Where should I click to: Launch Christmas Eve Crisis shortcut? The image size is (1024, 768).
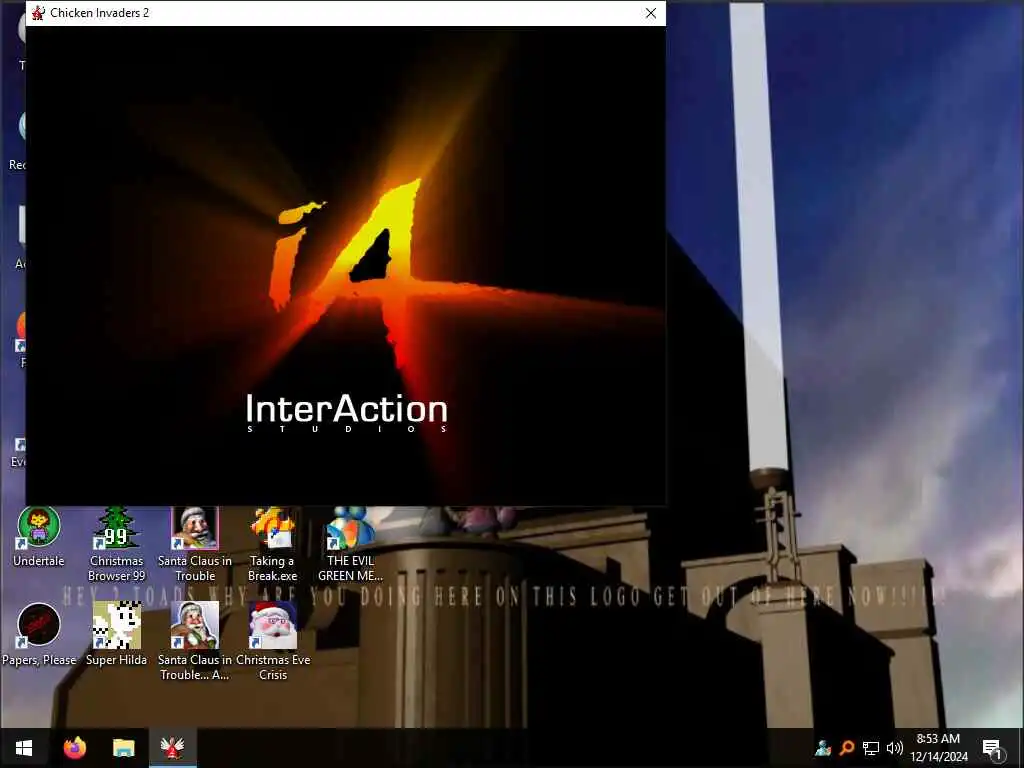[272, 642]
